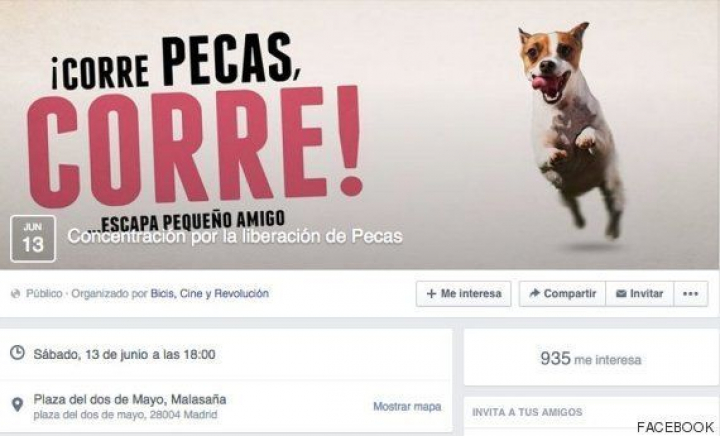This screenshot has height=436, width=720.
Task: Open the 935 me interesa count
Action: (x=591, y=359)
